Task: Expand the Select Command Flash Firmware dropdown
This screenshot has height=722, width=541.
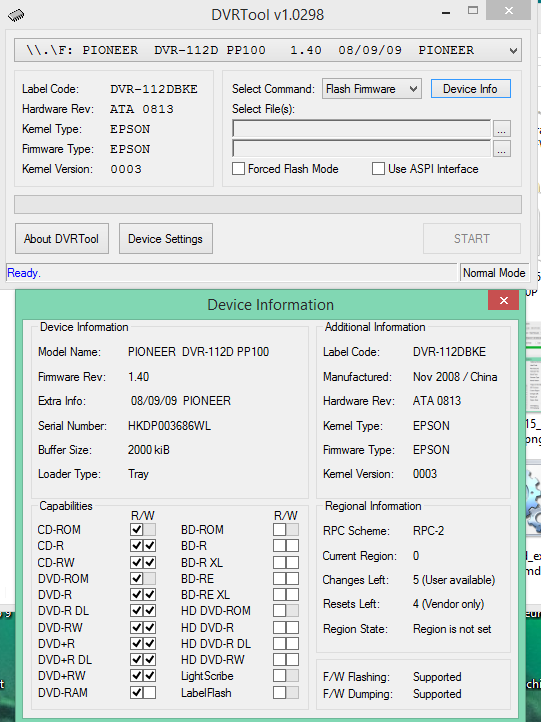Action: [x=372, y=89]
